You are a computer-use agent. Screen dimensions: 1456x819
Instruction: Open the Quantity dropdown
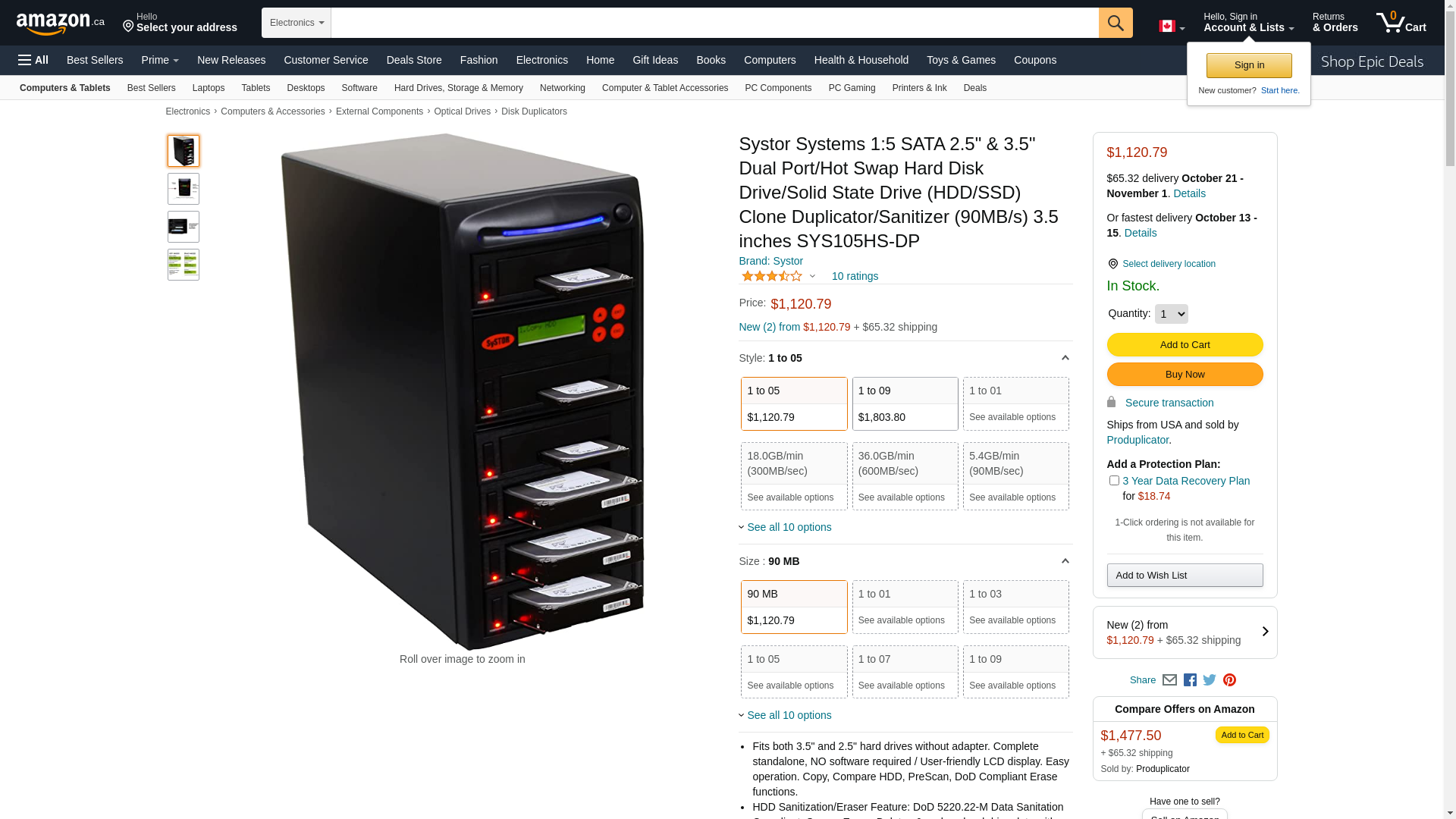pos(1171,314)
